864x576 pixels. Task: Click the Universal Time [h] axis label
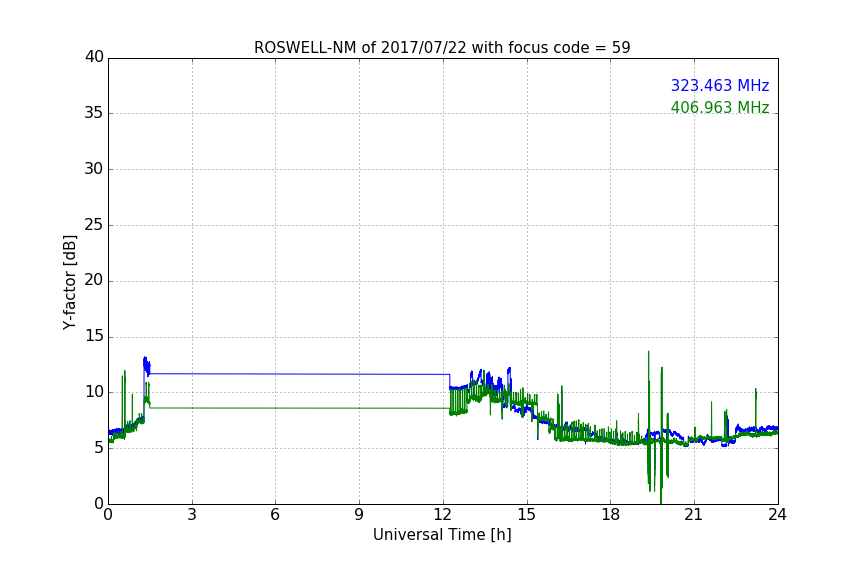pos(442,535)
